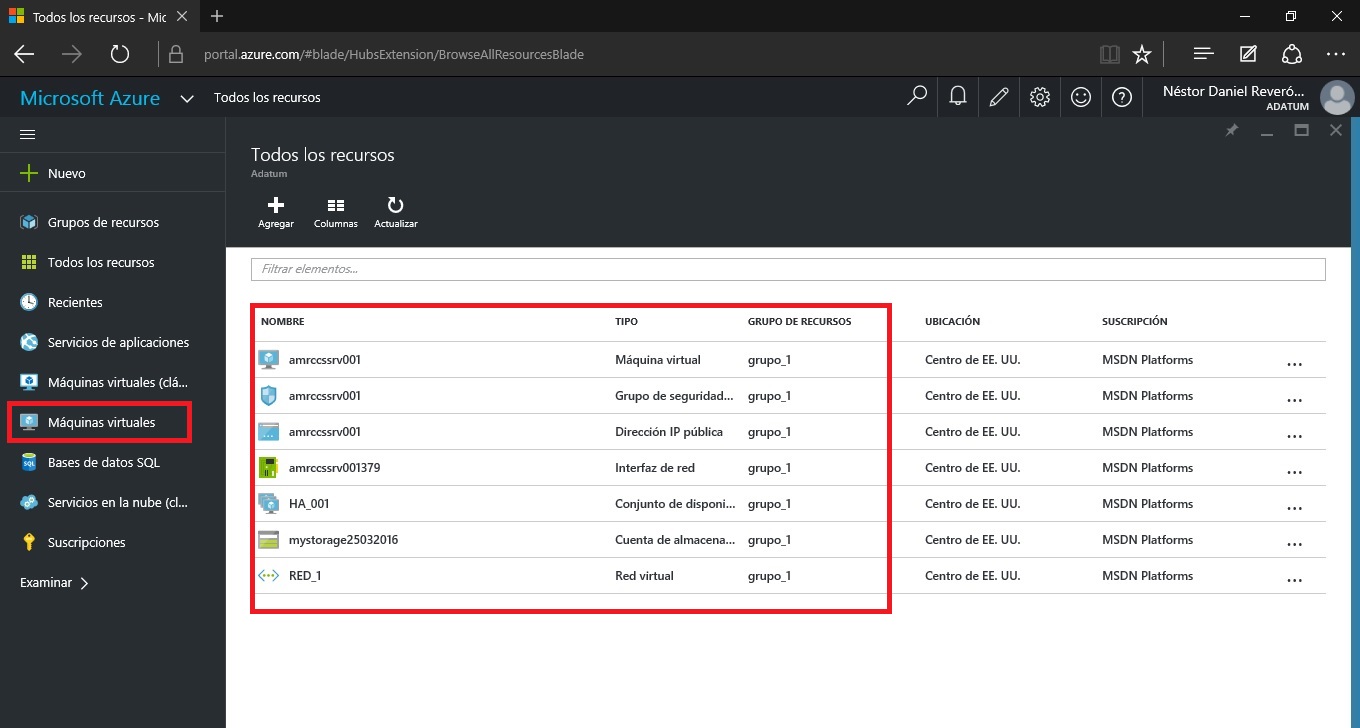
Task: Click the Actualizar refresh icon
Action: pos(395,206)
